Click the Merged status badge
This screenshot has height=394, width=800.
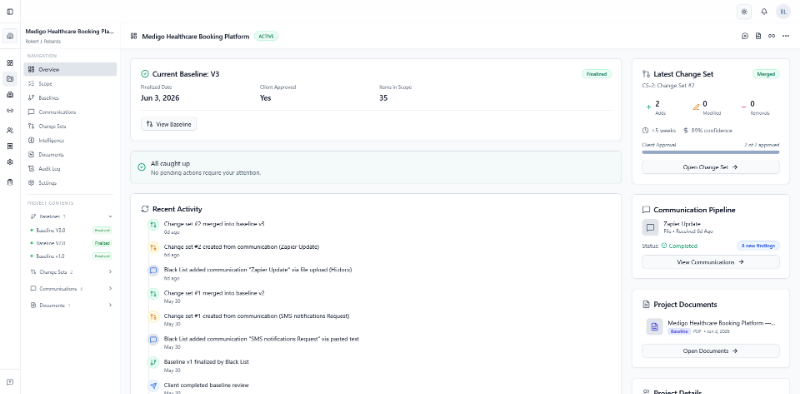[x=765, y=74]
